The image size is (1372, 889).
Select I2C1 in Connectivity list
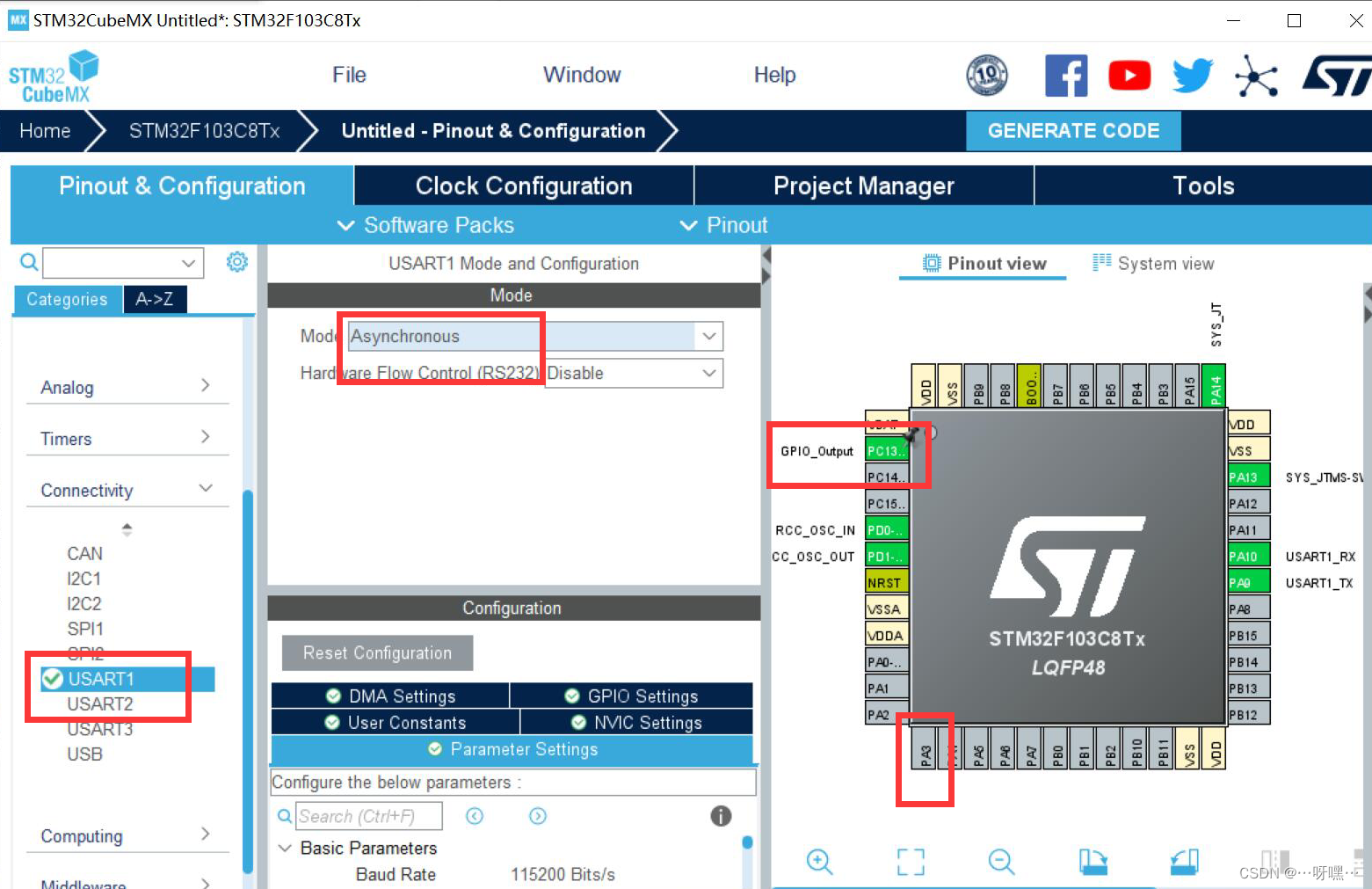(x=83, y=579)
